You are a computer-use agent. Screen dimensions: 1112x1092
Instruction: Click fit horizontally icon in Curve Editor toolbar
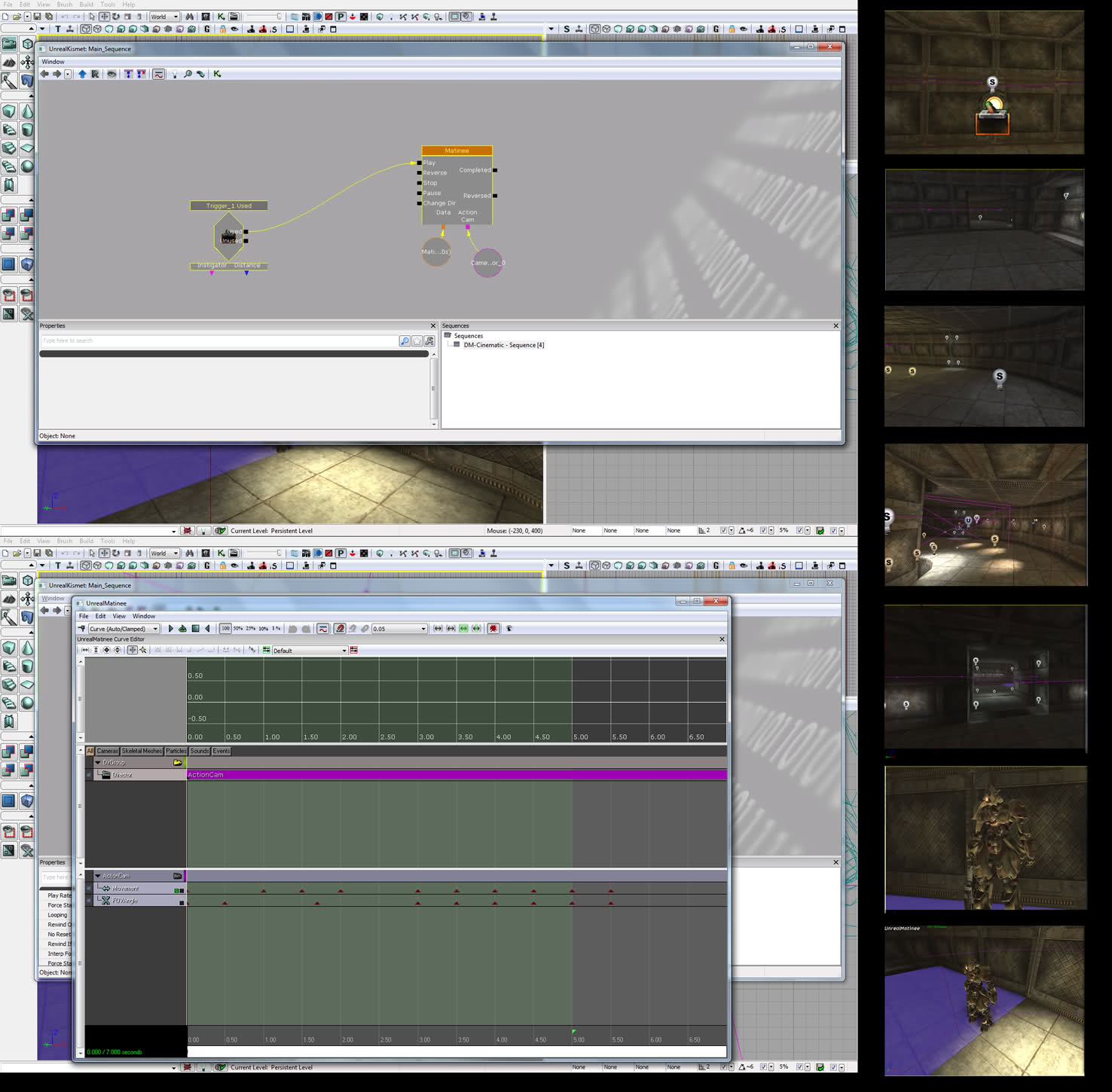point(85,650)
